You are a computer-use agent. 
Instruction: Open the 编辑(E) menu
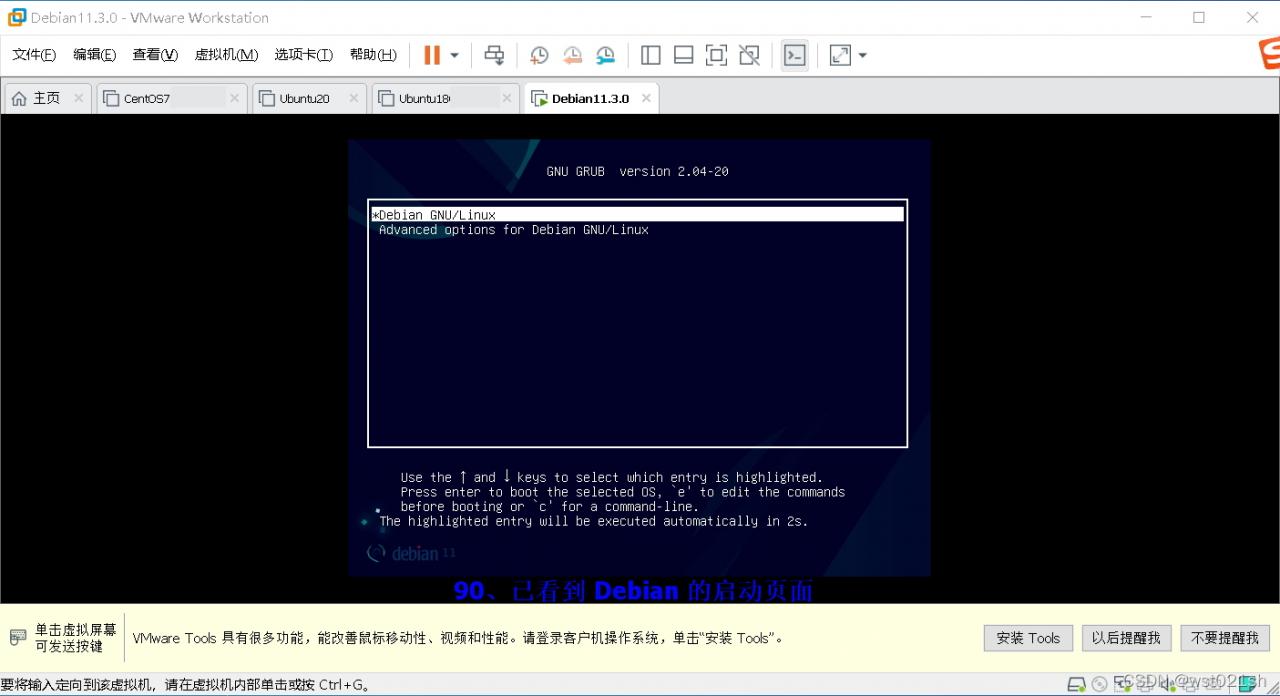[x=94, y=55]
